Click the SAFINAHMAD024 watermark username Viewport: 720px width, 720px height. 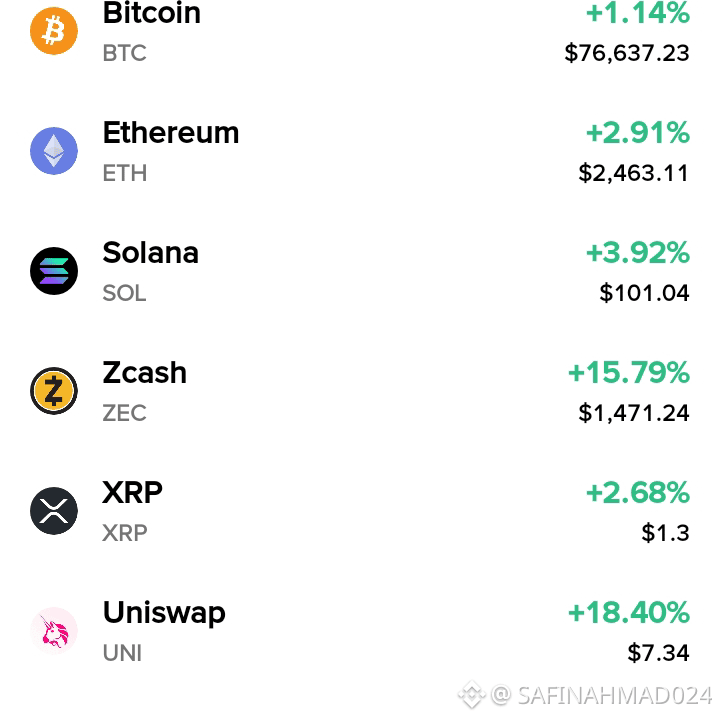pyautogui.click(x=615, y=695)
